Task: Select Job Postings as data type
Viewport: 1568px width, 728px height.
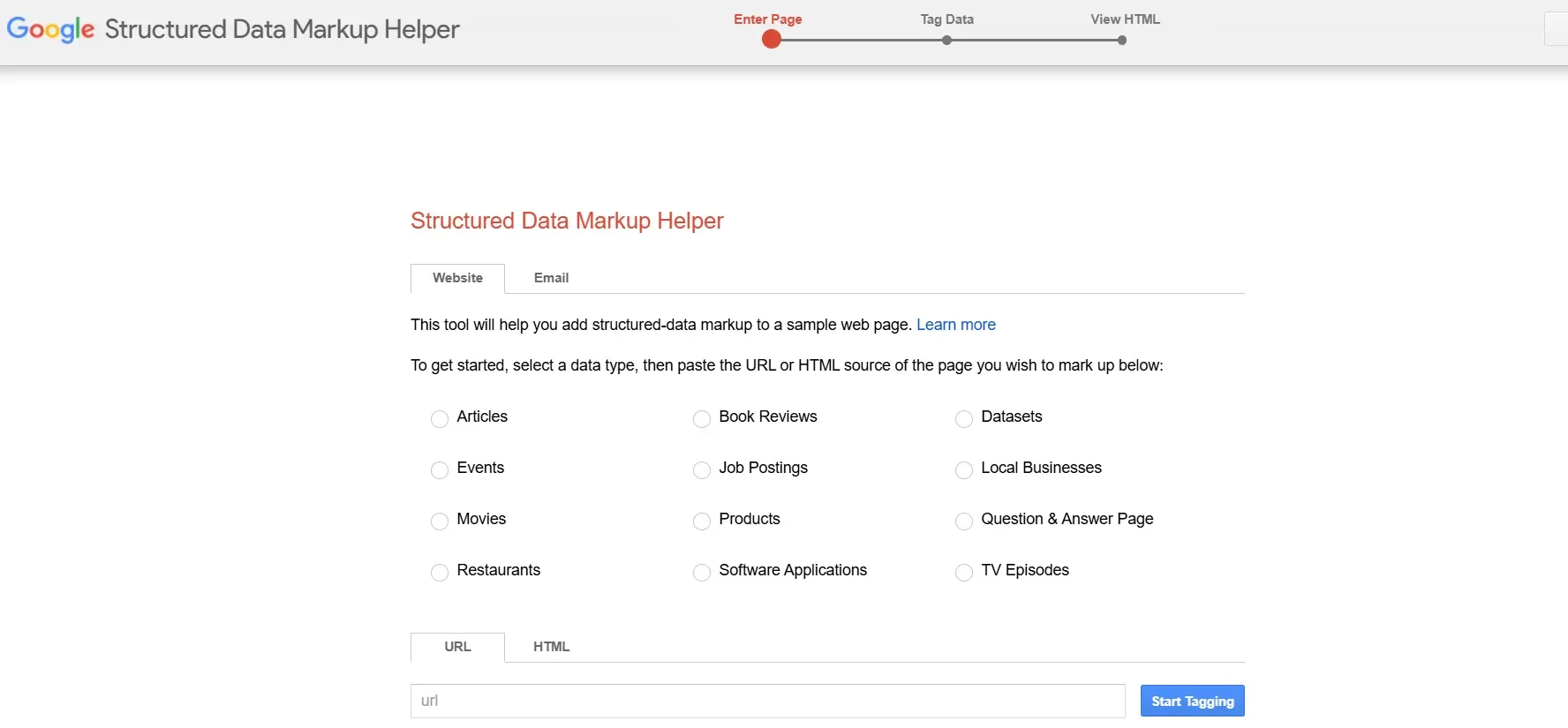Action: pyautogui.click(x=702, y=470)
